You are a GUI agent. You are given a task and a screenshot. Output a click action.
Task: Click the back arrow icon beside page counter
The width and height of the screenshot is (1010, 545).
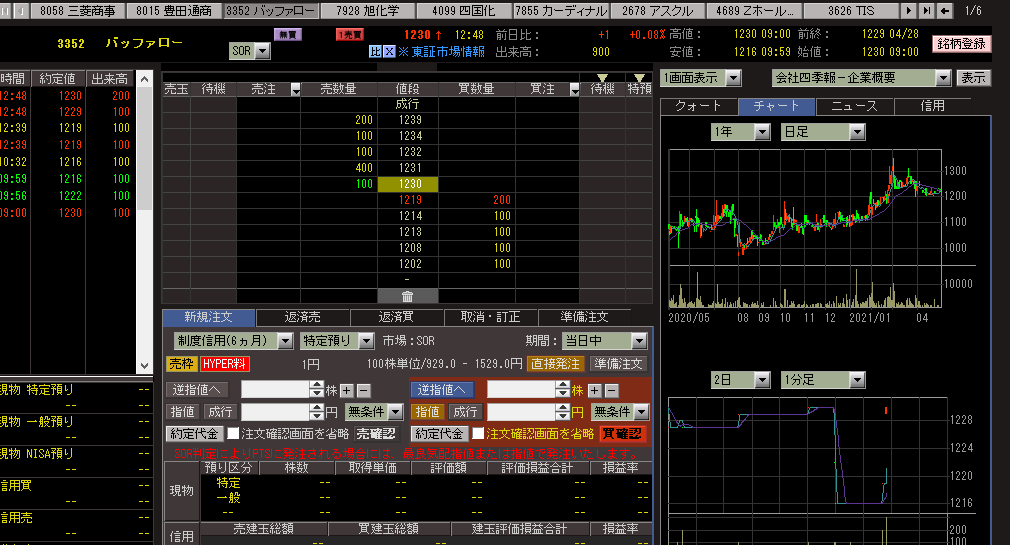[x=945, y=11]
